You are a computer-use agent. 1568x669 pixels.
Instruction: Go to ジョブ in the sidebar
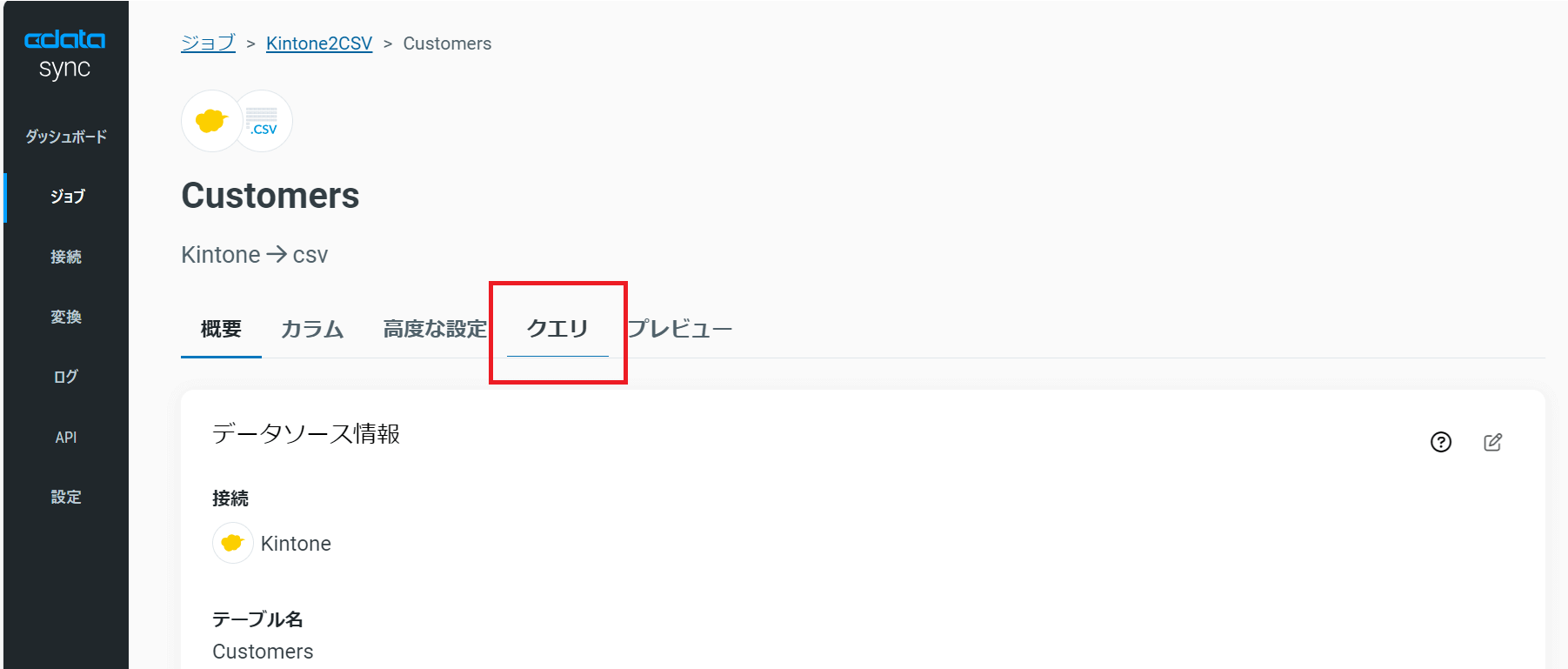(x=66, y=197)
